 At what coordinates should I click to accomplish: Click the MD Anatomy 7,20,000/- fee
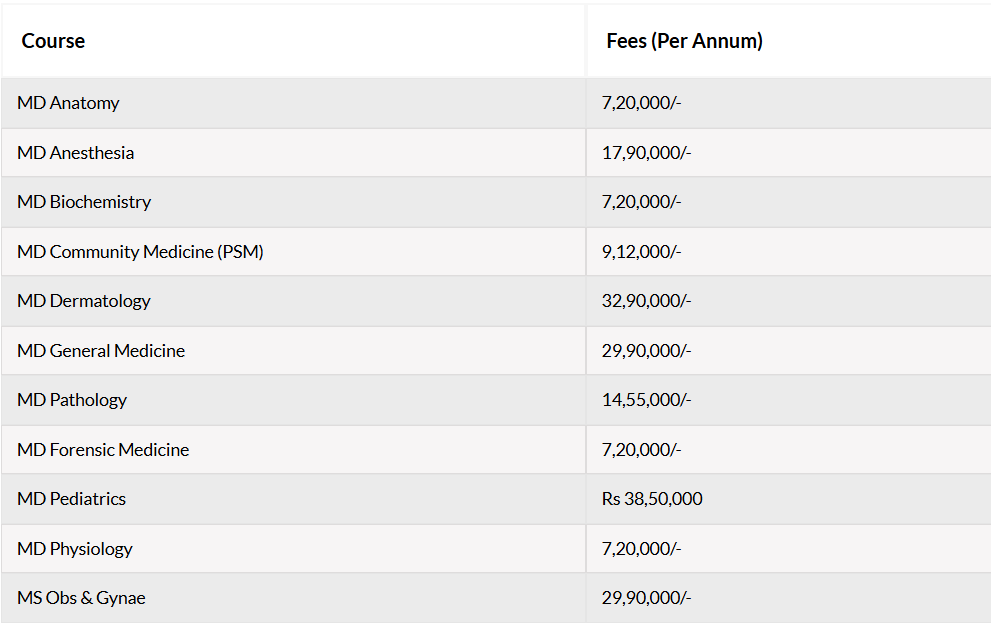[641, 103]
